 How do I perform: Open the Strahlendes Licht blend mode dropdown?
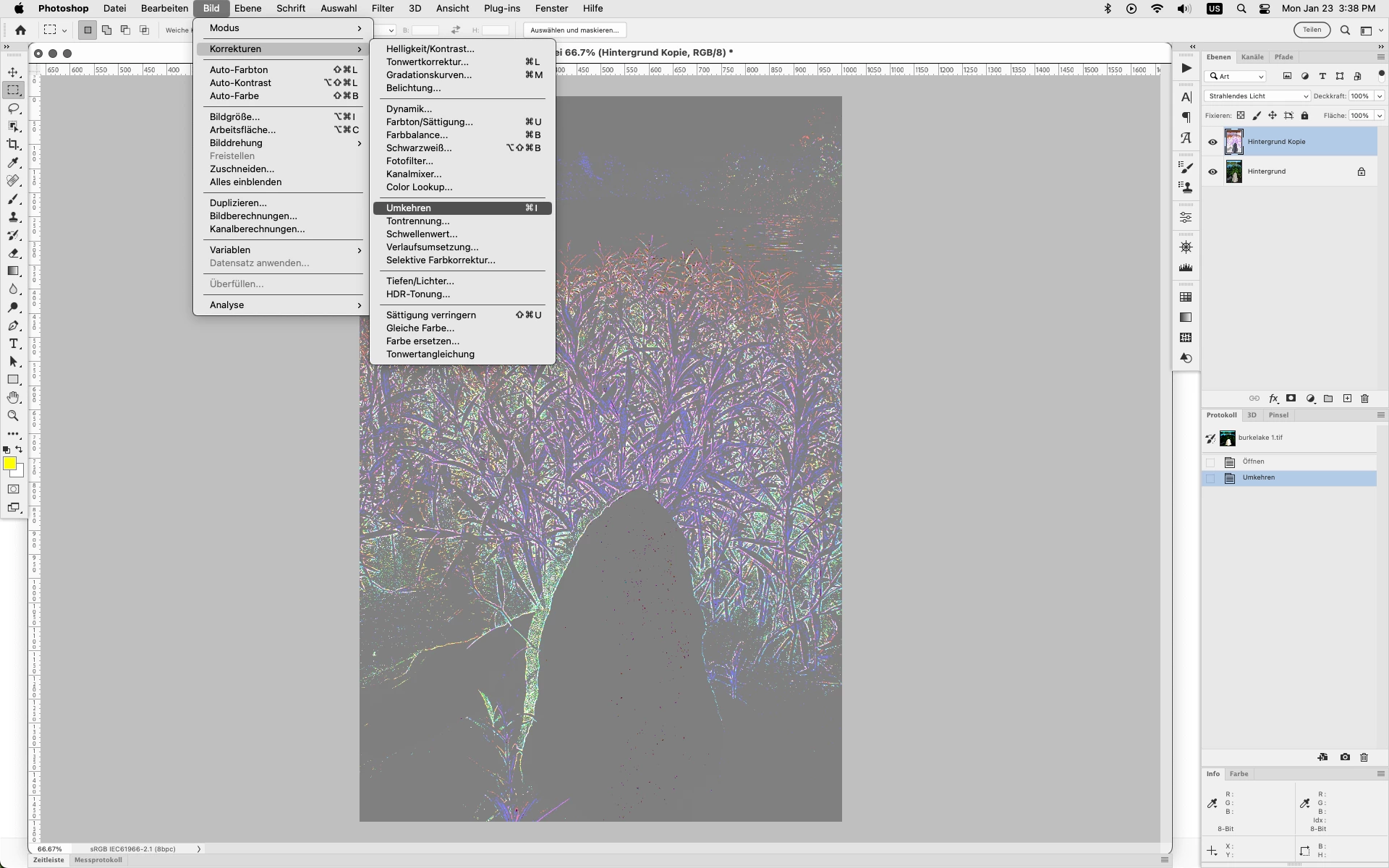(1257, 96)
